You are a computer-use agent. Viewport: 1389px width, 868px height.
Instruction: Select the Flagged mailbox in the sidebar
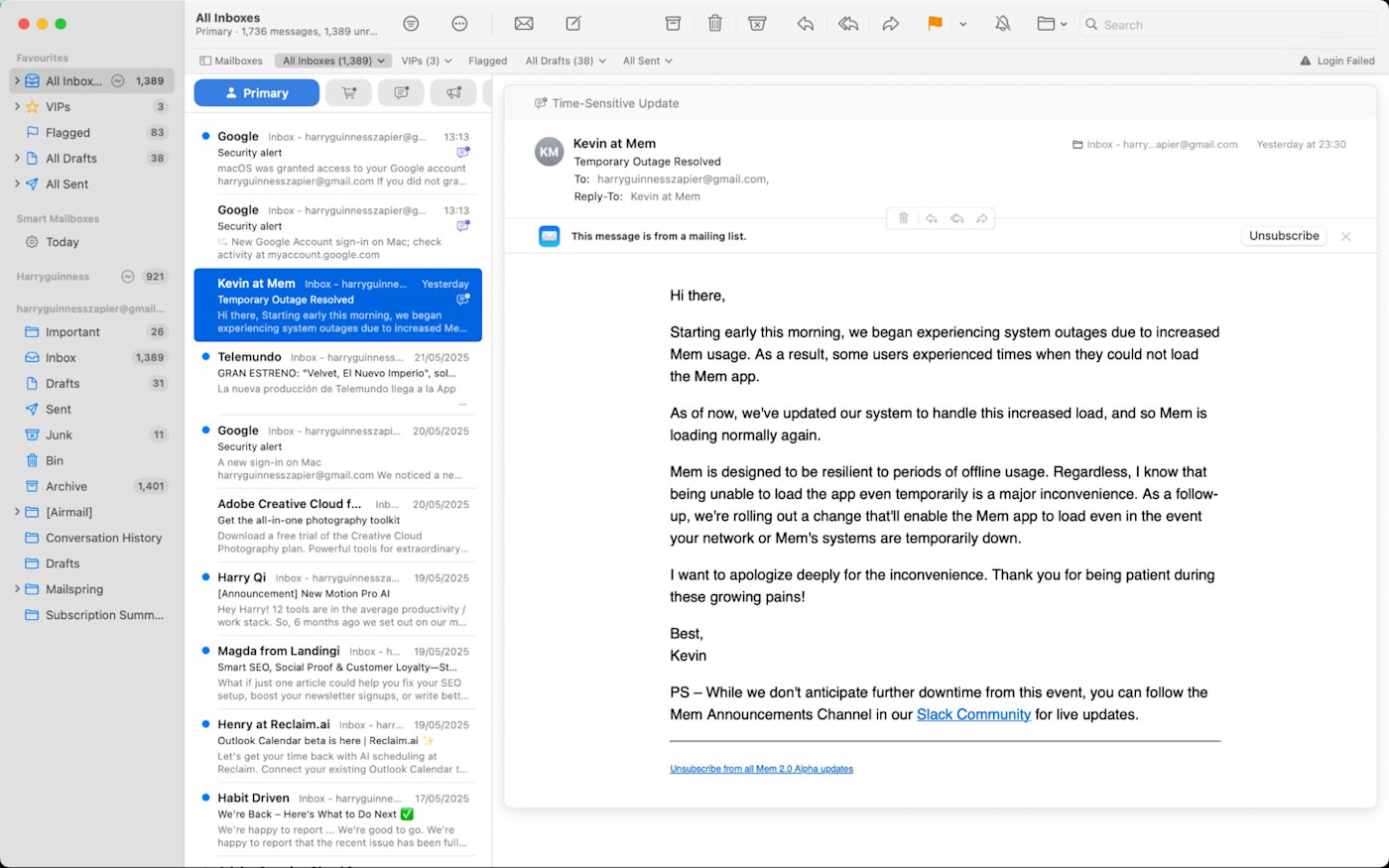(x=92, y=133)
